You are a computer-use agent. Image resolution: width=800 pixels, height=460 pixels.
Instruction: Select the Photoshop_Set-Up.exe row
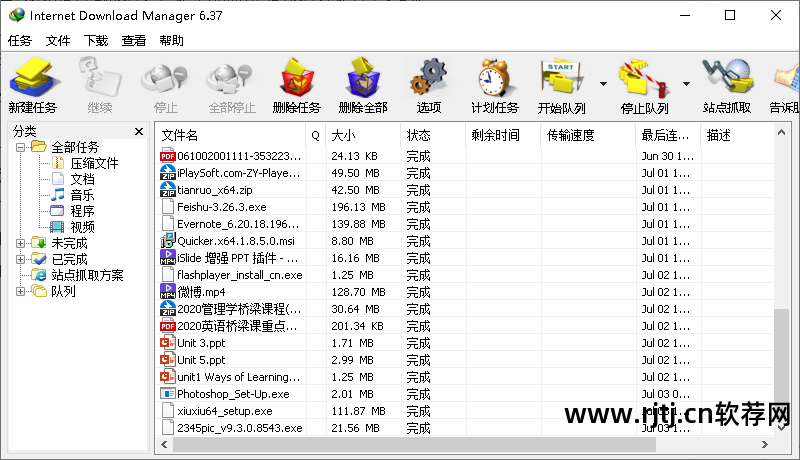(x=464, y=394)
